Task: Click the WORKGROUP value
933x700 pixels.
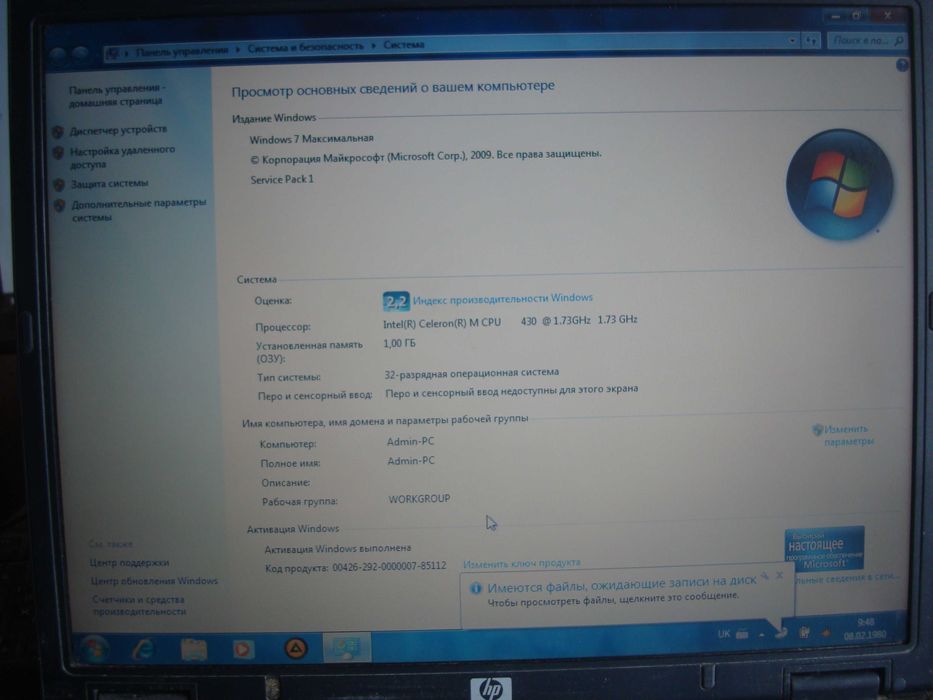Action: (419, 499)
